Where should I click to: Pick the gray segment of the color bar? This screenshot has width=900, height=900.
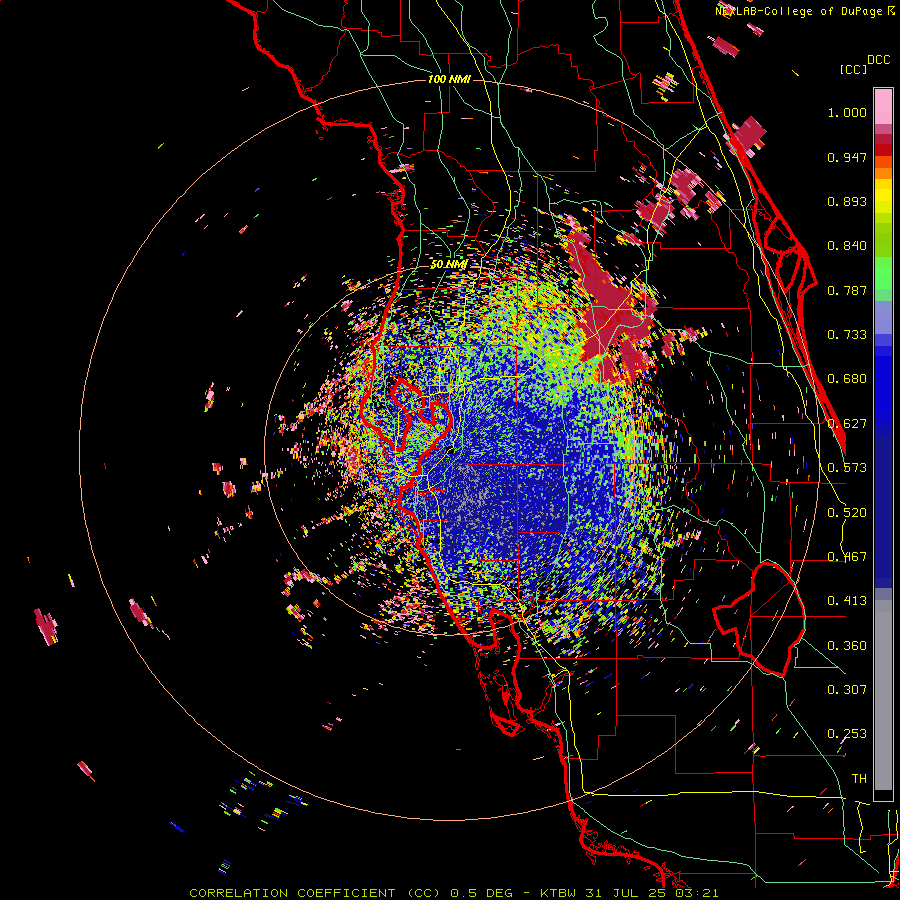[x=883, y=695]
